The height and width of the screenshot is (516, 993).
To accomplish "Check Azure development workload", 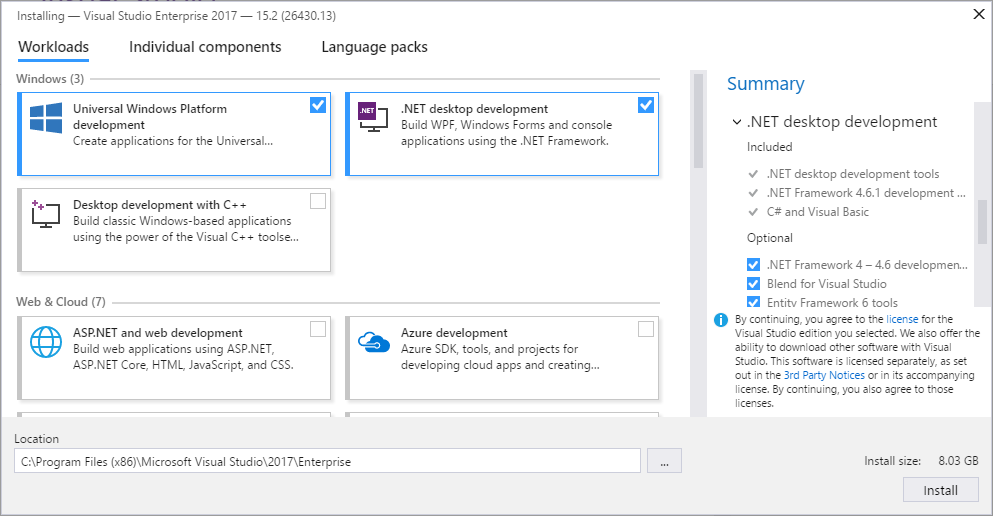I will [x=646, y=329].
